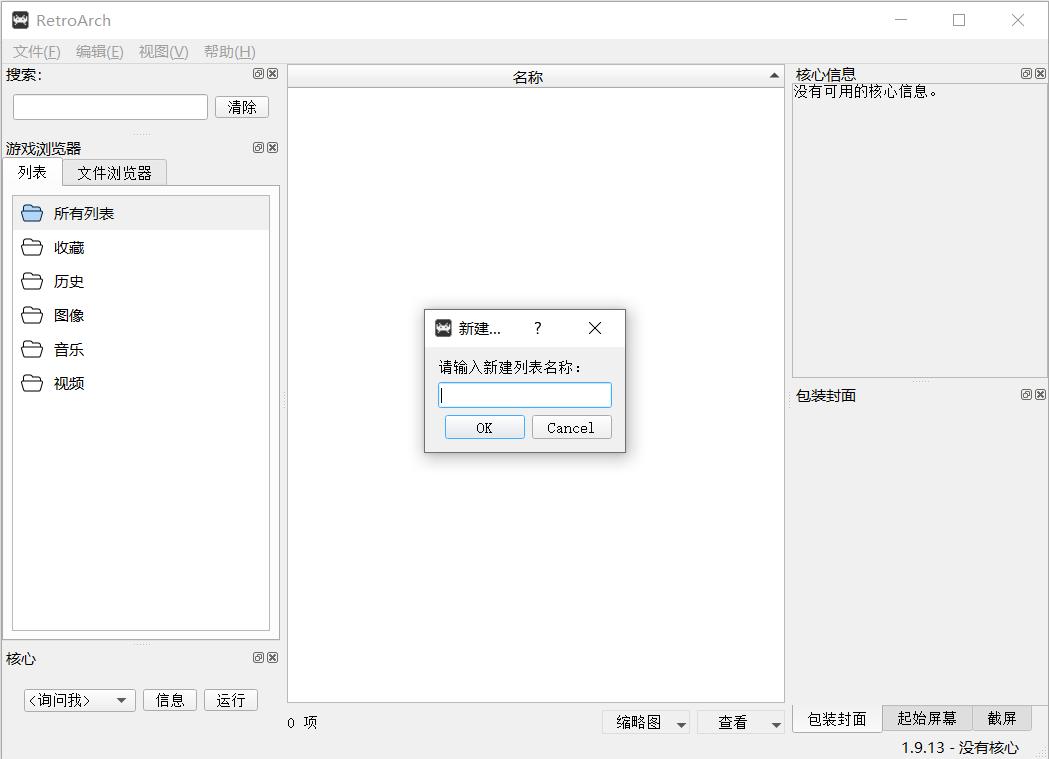Viewport: 1049px width, 759px height.
Task: Close the 游戏浏览器 panel
Action: pos(272,148)
